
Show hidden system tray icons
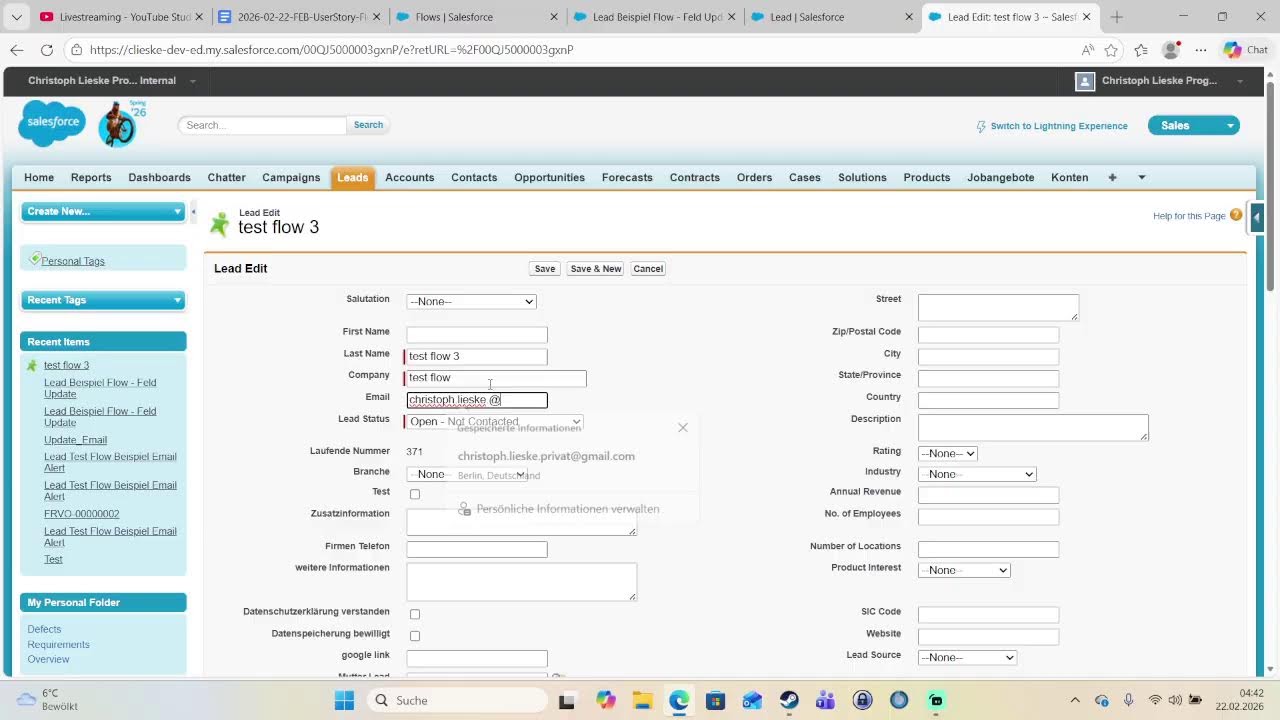point(1075,700)
